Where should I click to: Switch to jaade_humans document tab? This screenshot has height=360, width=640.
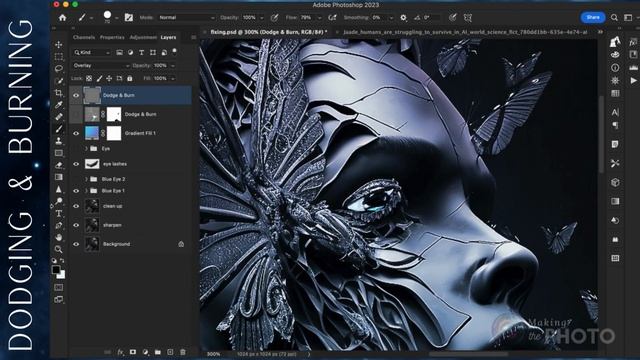[465, 32]
